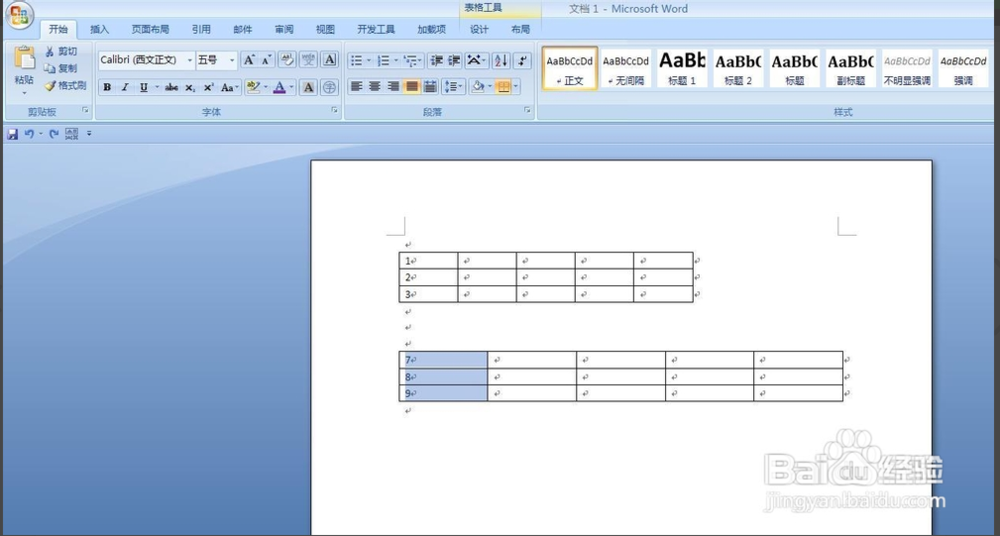Select the Format Painter (格式刷) brush

pos(65,86)
